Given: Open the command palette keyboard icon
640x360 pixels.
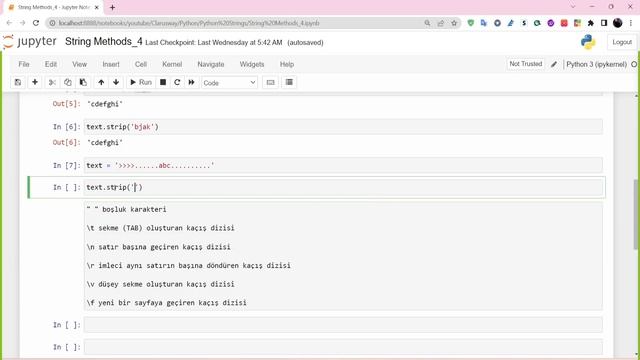Looking at the screenshot, I should click(x=270, y=82).
